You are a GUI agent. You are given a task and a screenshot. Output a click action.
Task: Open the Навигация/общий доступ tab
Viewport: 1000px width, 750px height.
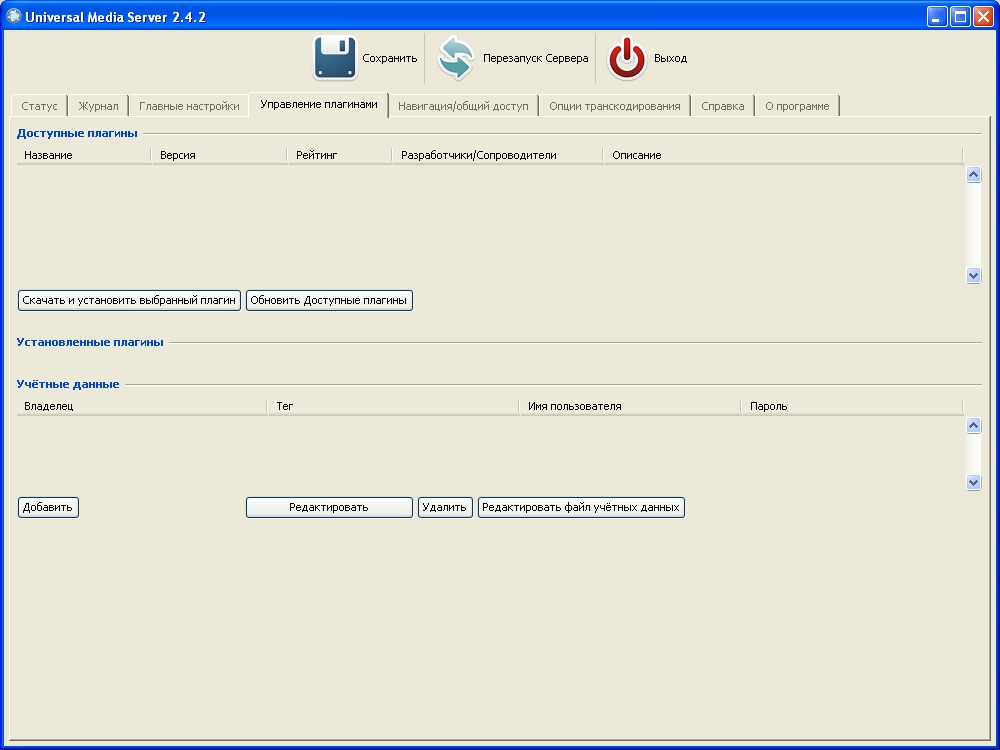coord(464,106)
